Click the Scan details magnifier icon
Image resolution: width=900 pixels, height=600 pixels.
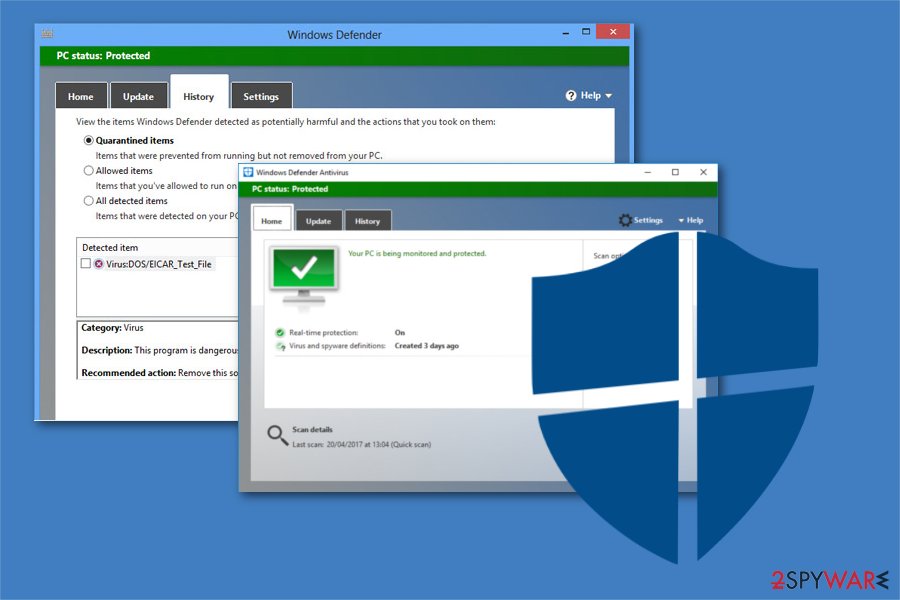pyautogui.click(x=277, y=435)
